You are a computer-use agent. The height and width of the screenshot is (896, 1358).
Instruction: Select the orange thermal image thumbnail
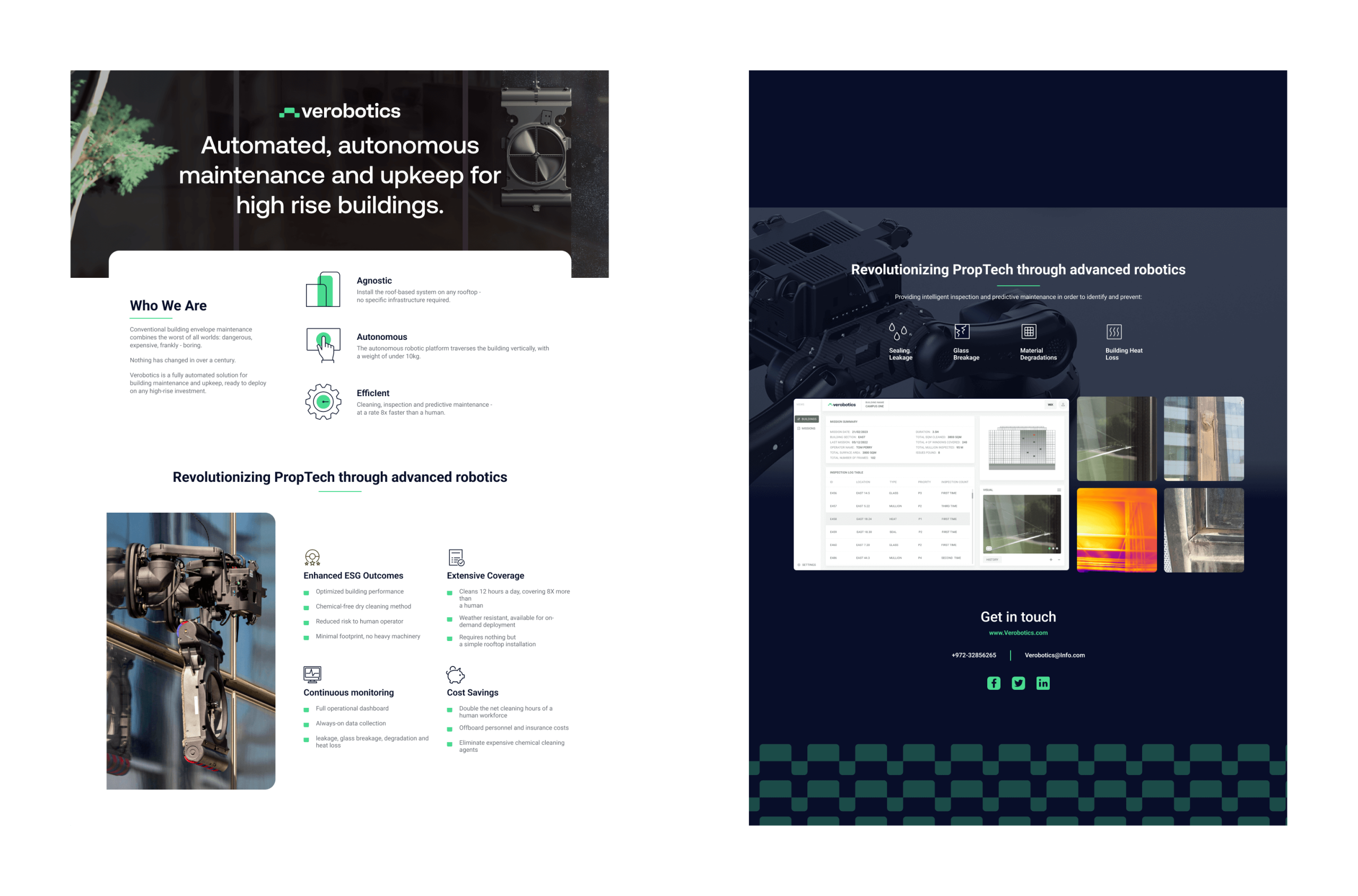[x=1116, y=530]
